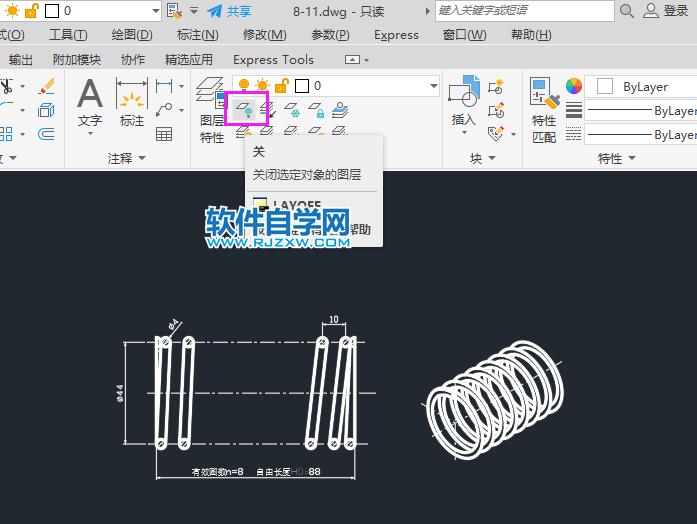This screenshot has height=524, width=697.
Task: Open the ribbon layer 0 dropdown list
Action: 433,86
